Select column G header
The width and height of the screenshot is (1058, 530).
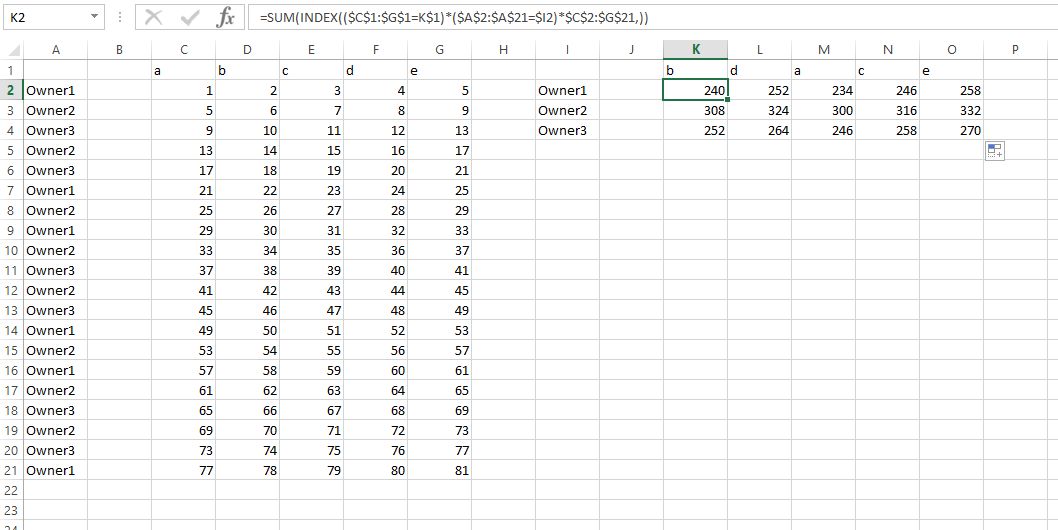point(439,49)
